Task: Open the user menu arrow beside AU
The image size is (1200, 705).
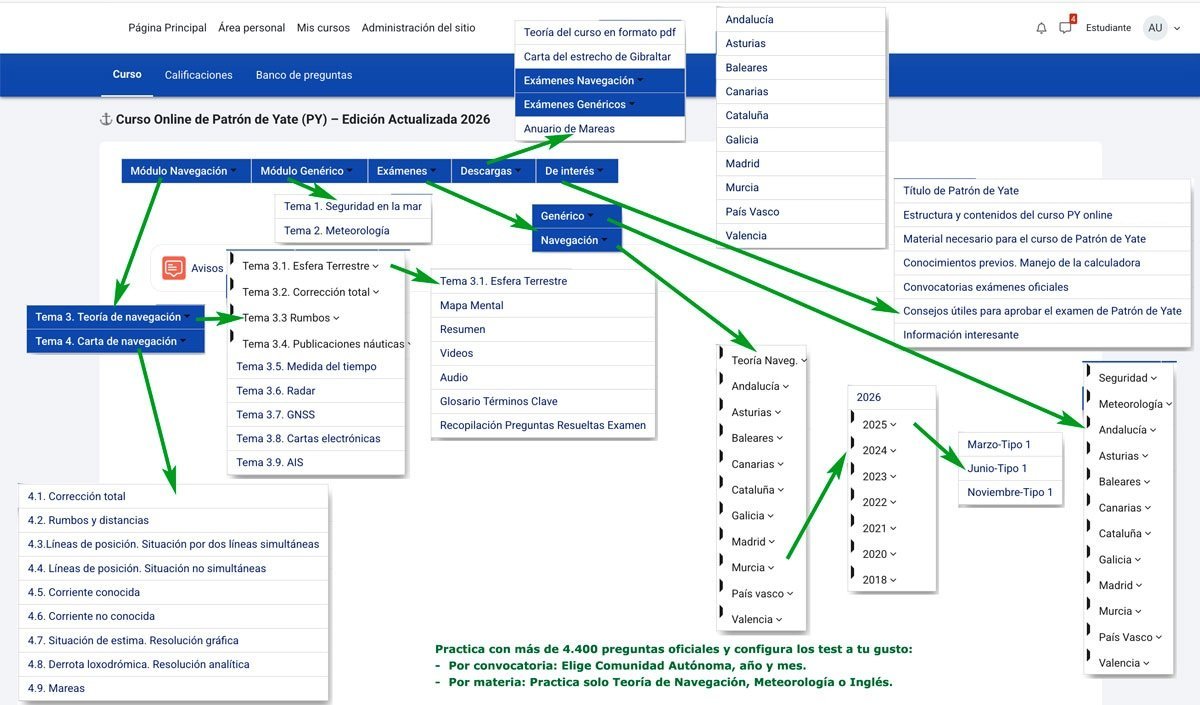Action: [x=1177, y=28]
